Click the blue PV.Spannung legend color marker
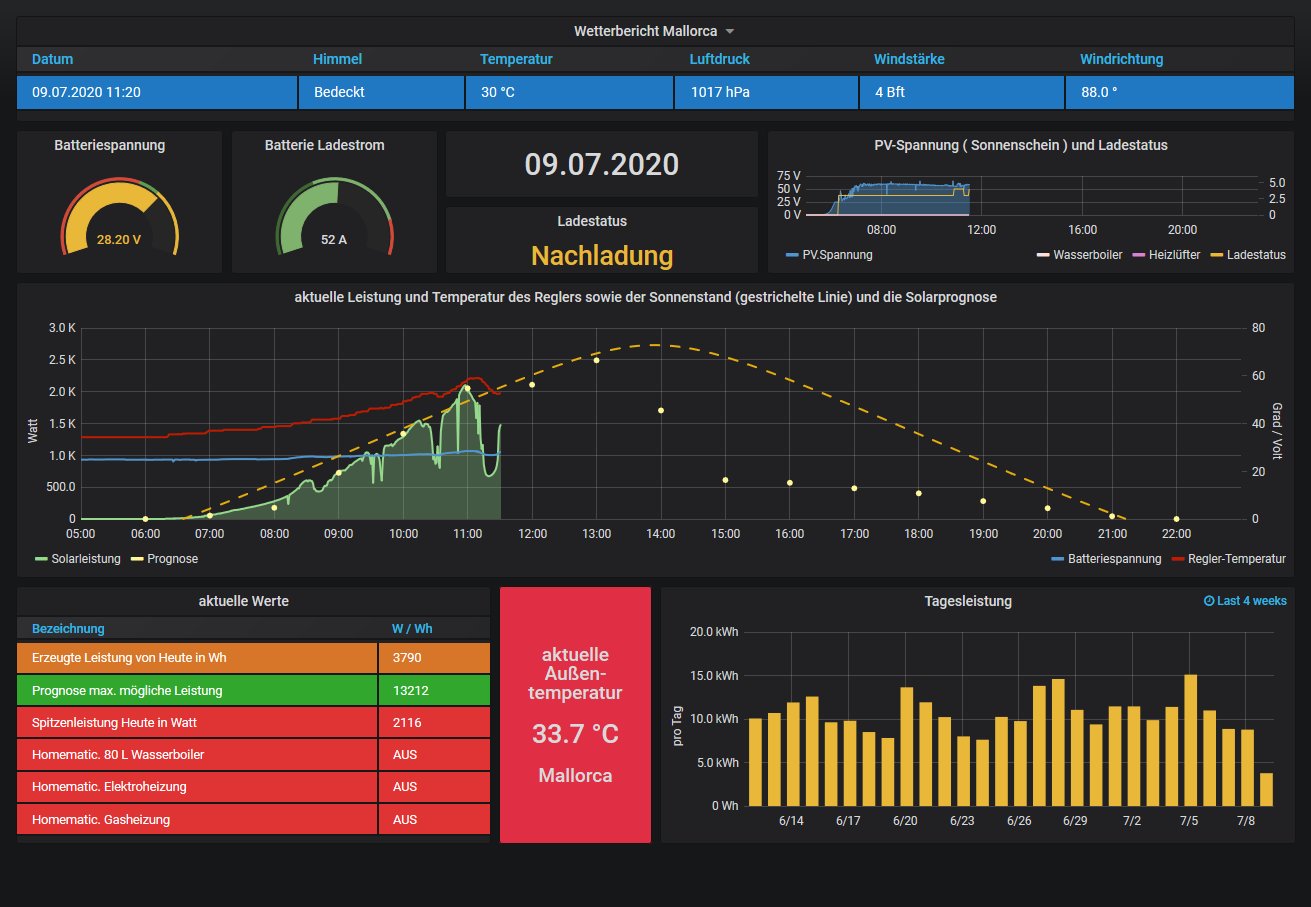Screen dimensions: 1311x907 (792, 255)
